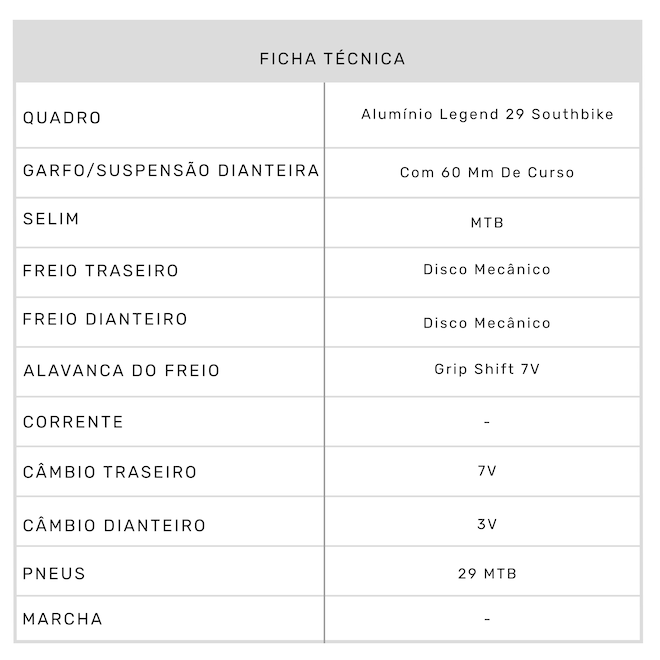The image size is (660, 660).
Task: Click the 7V value for CÂMBIO TRASEIRO
Action: [x=487, y=470]
